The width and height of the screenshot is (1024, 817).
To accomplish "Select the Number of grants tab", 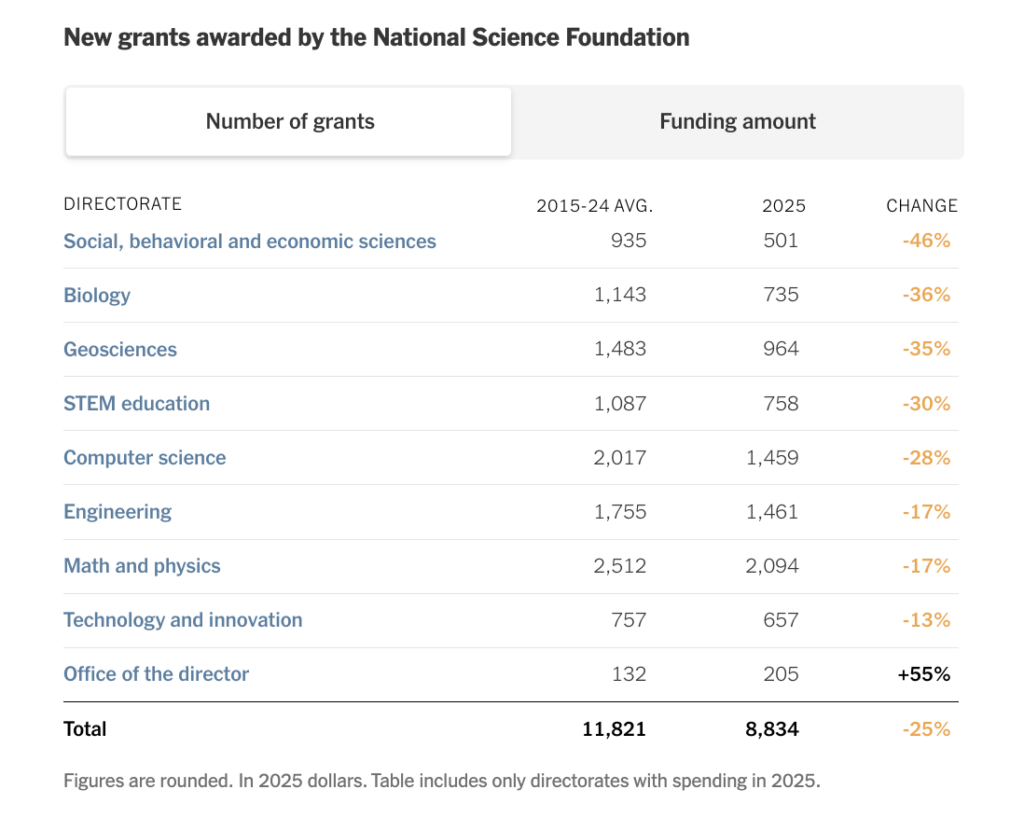I will [x=289, y=122].
